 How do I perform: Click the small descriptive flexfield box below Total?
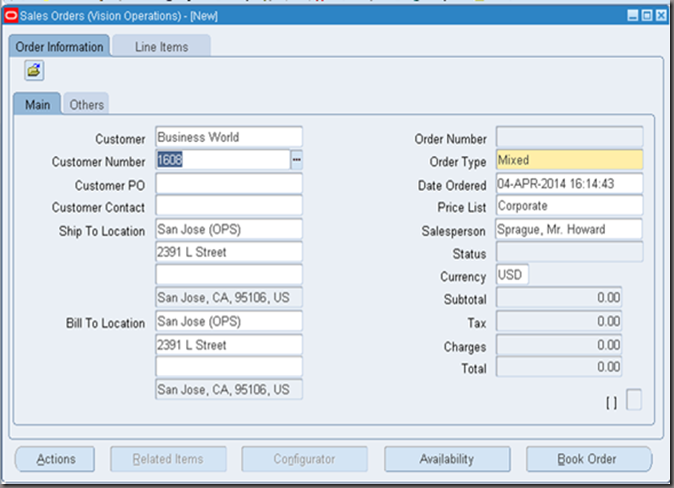(x=634, y=400)
